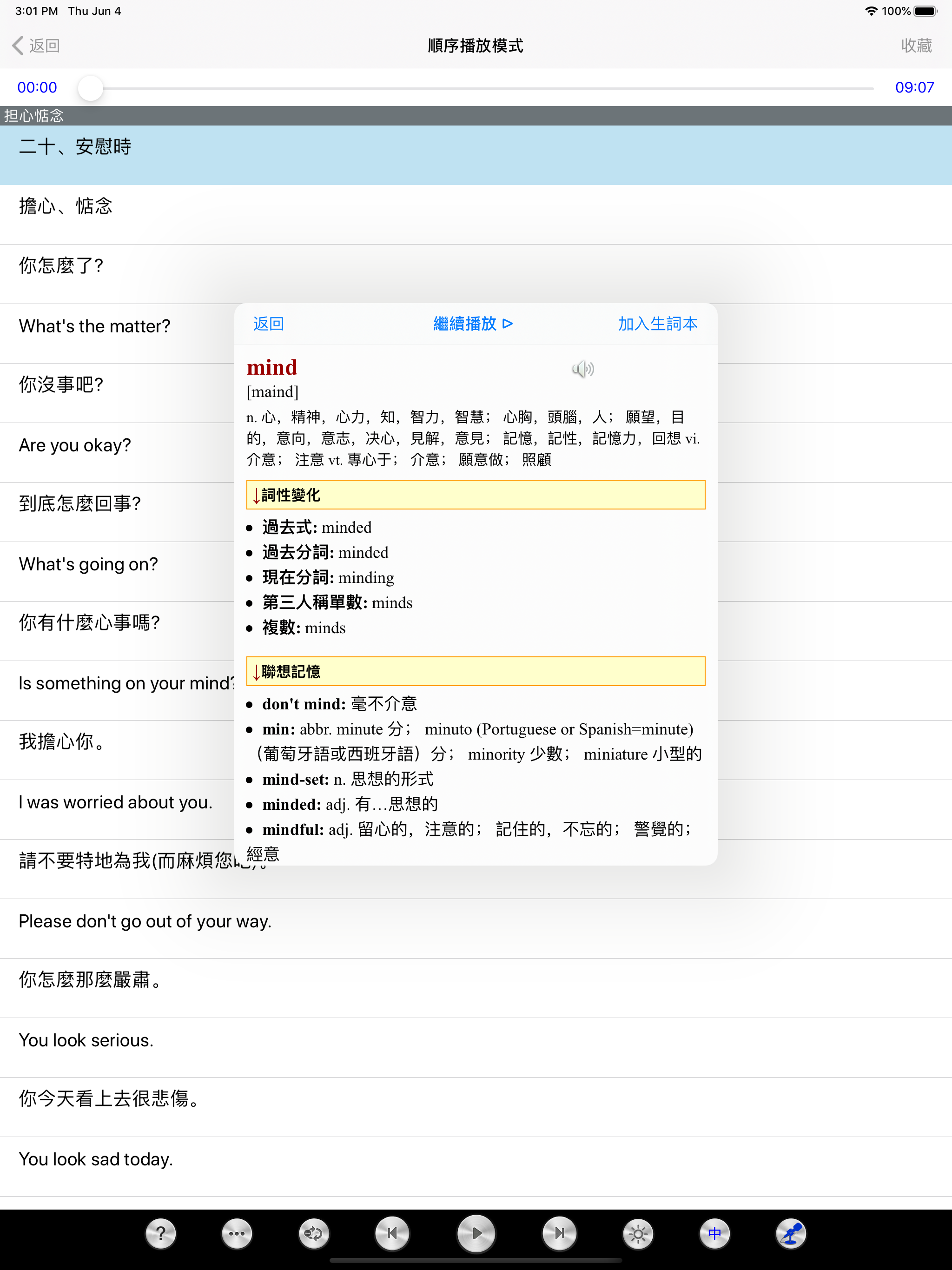
Task: Tap the microphone recording button
Action: pyautogui.click(x=791, y=1233)
